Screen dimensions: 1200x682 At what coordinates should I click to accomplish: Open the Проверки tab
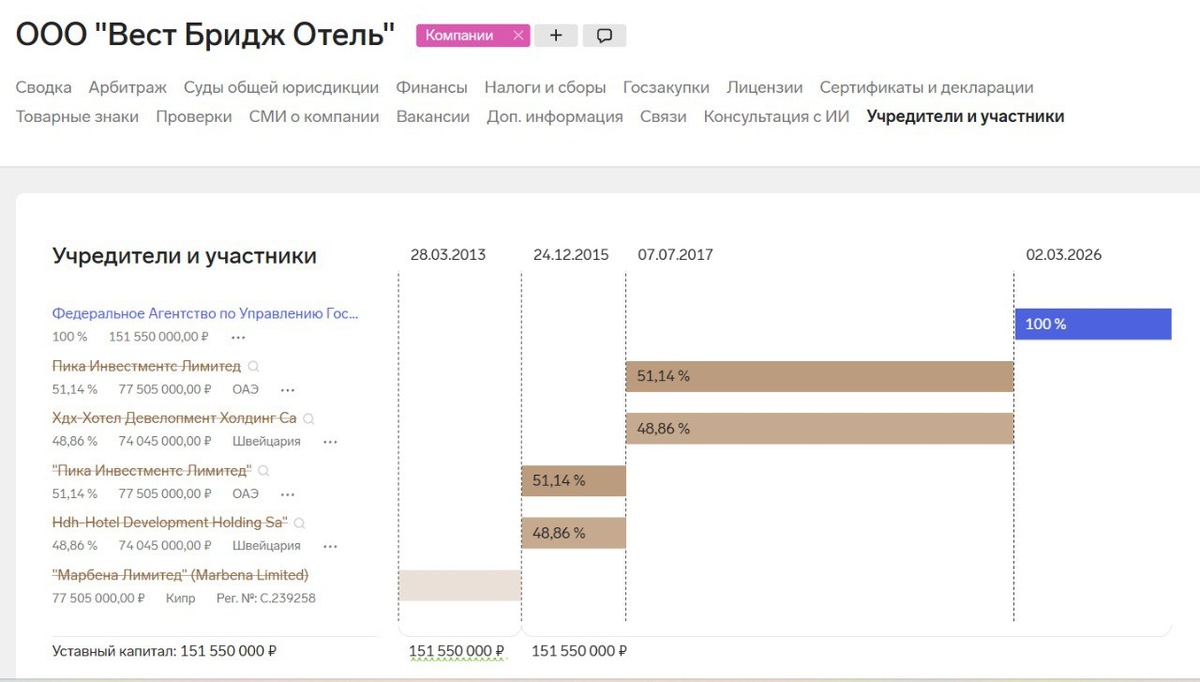tap(194, 117)
